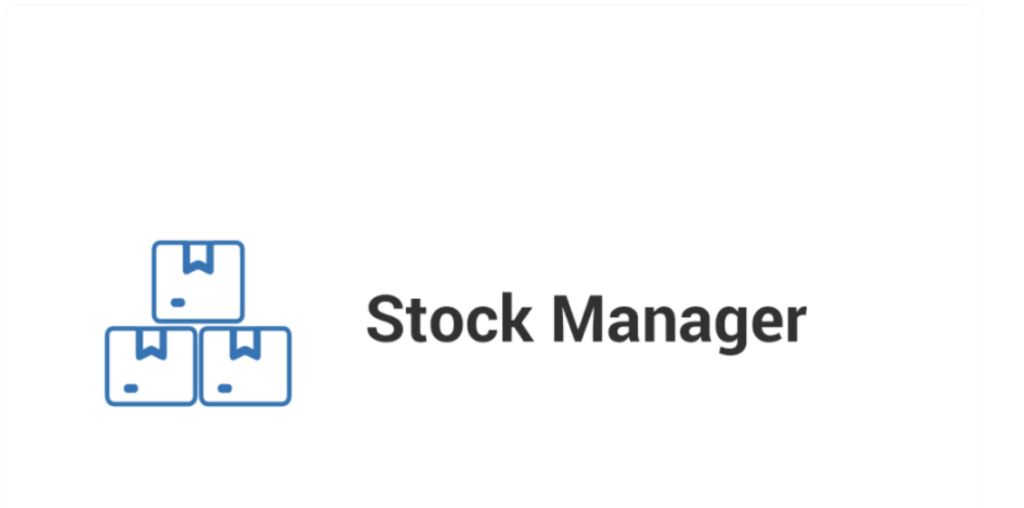The image size is (1024, 508).
Task: Click the ribbon tape on the bottom-right box
Action: click(x=245, y=344)
